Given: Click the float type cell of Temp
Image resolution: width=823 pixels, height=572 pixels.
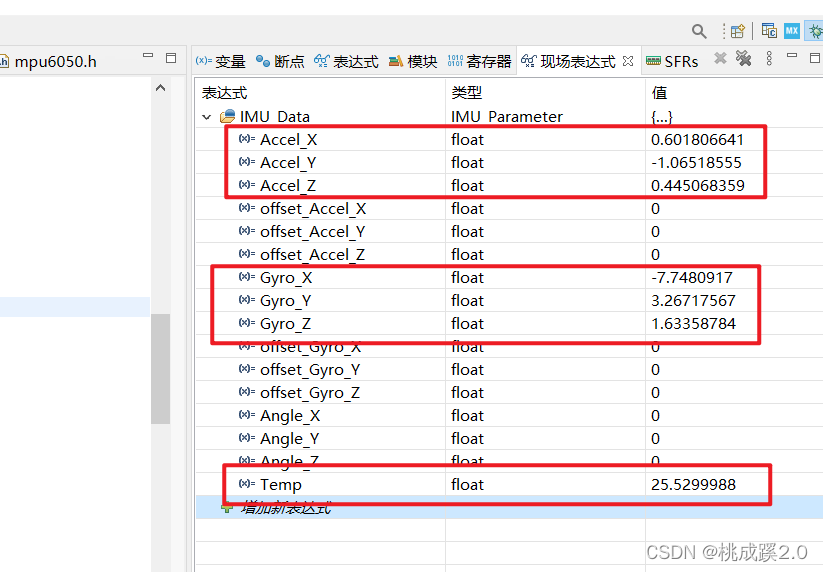Looking at the screenshot, I should coord(467,484).
